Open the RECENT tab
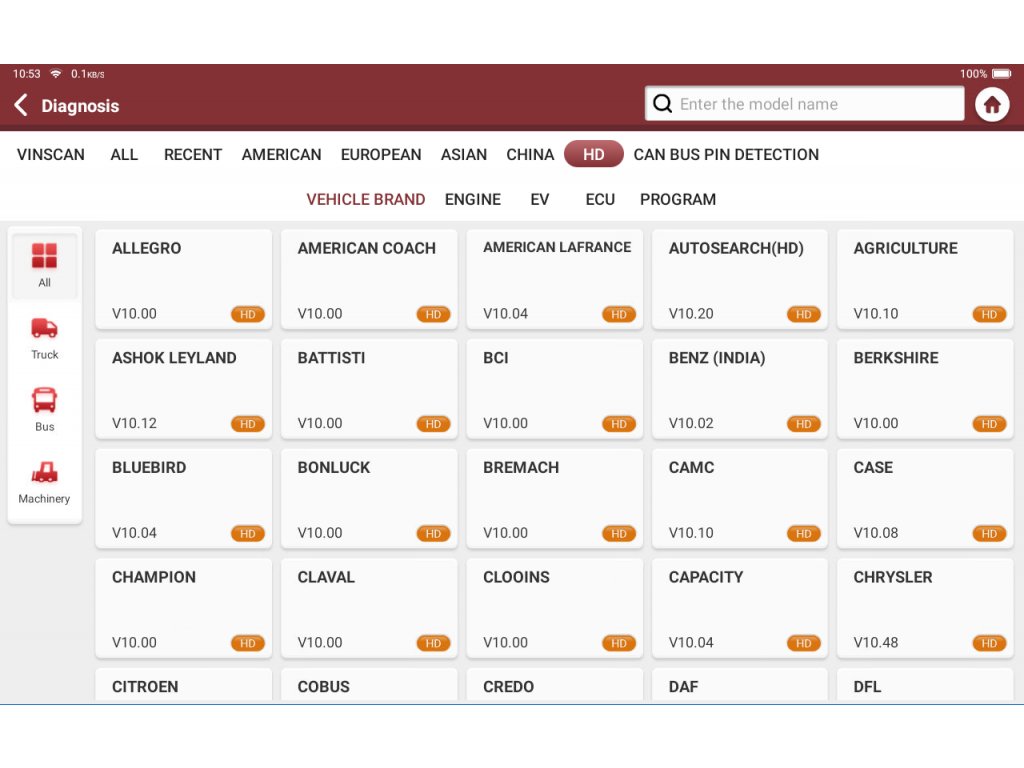The height and width of the screenshot is (768, 1024). click(x=193, y=155)
